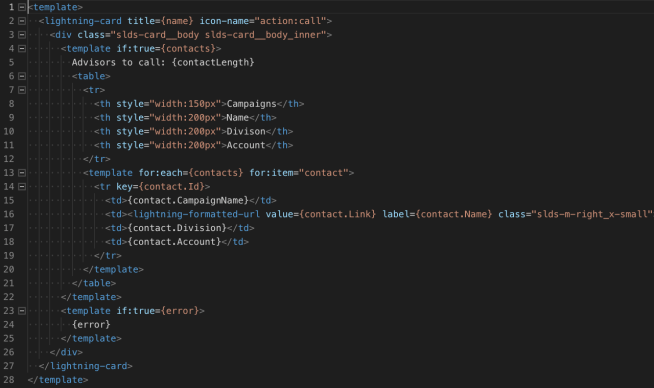Viewport: 654px width, 388px height.
Task: Click the closing </template> tag on line 28
Action: coord(58,380)
